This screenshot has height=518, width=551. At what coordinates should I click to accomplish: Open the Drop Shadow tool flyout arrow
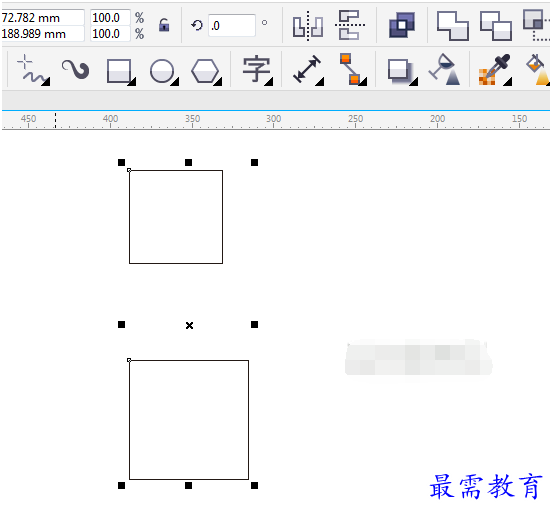tap(414, 82)
